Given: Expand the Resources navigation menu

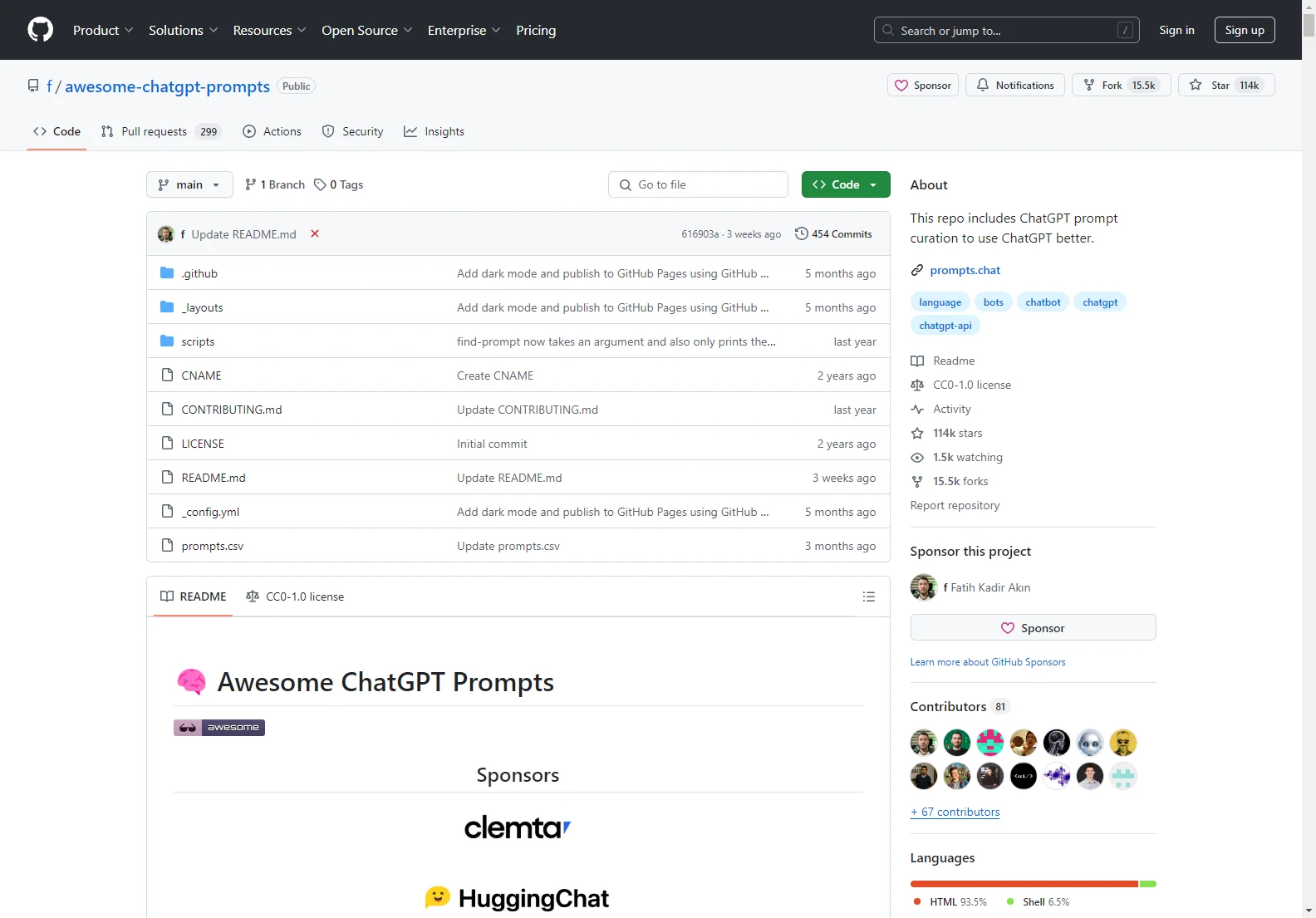Looking at the screenshot, I should coord(270,30).
